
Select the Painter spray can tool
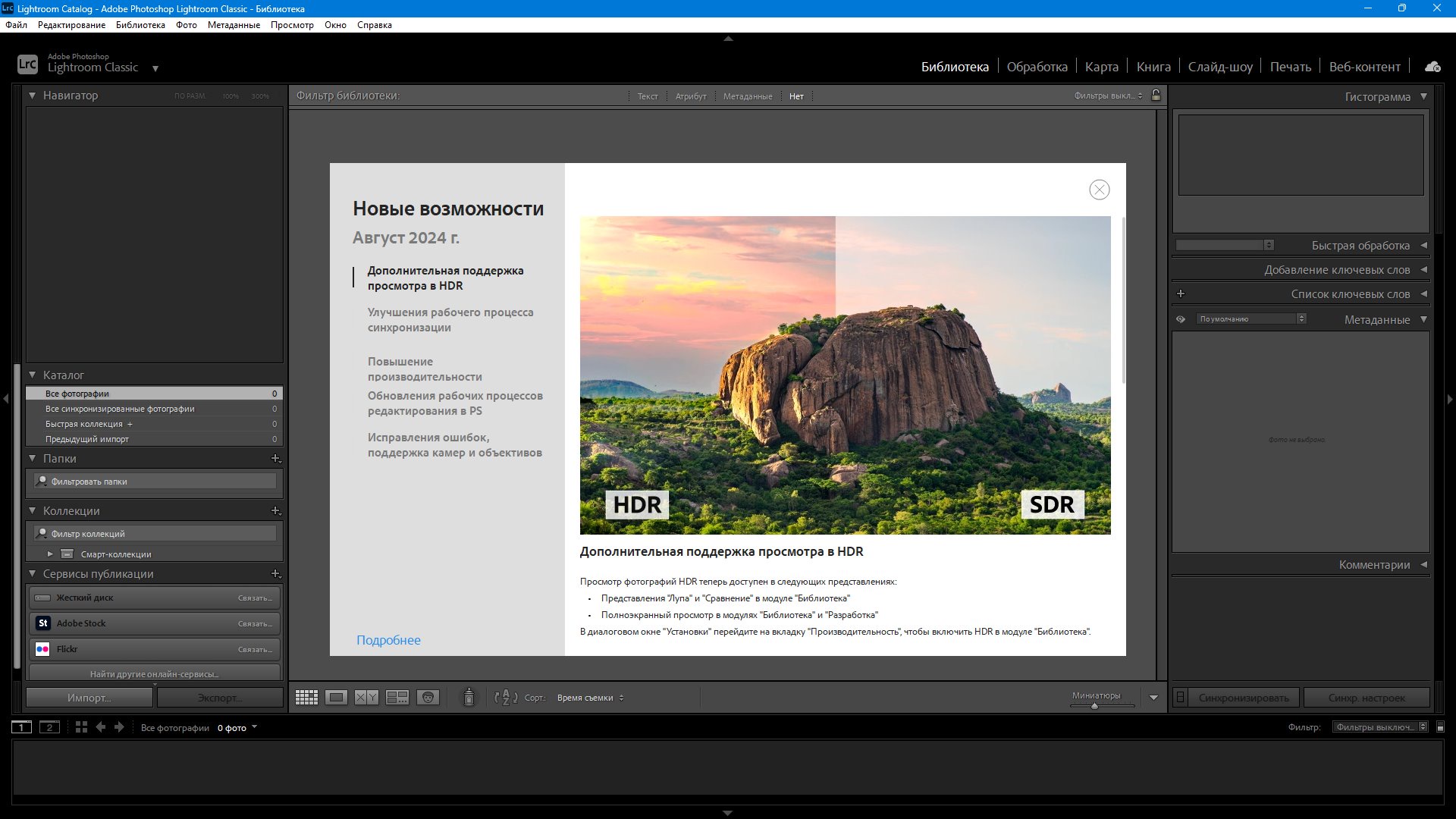tap(469, 697)
